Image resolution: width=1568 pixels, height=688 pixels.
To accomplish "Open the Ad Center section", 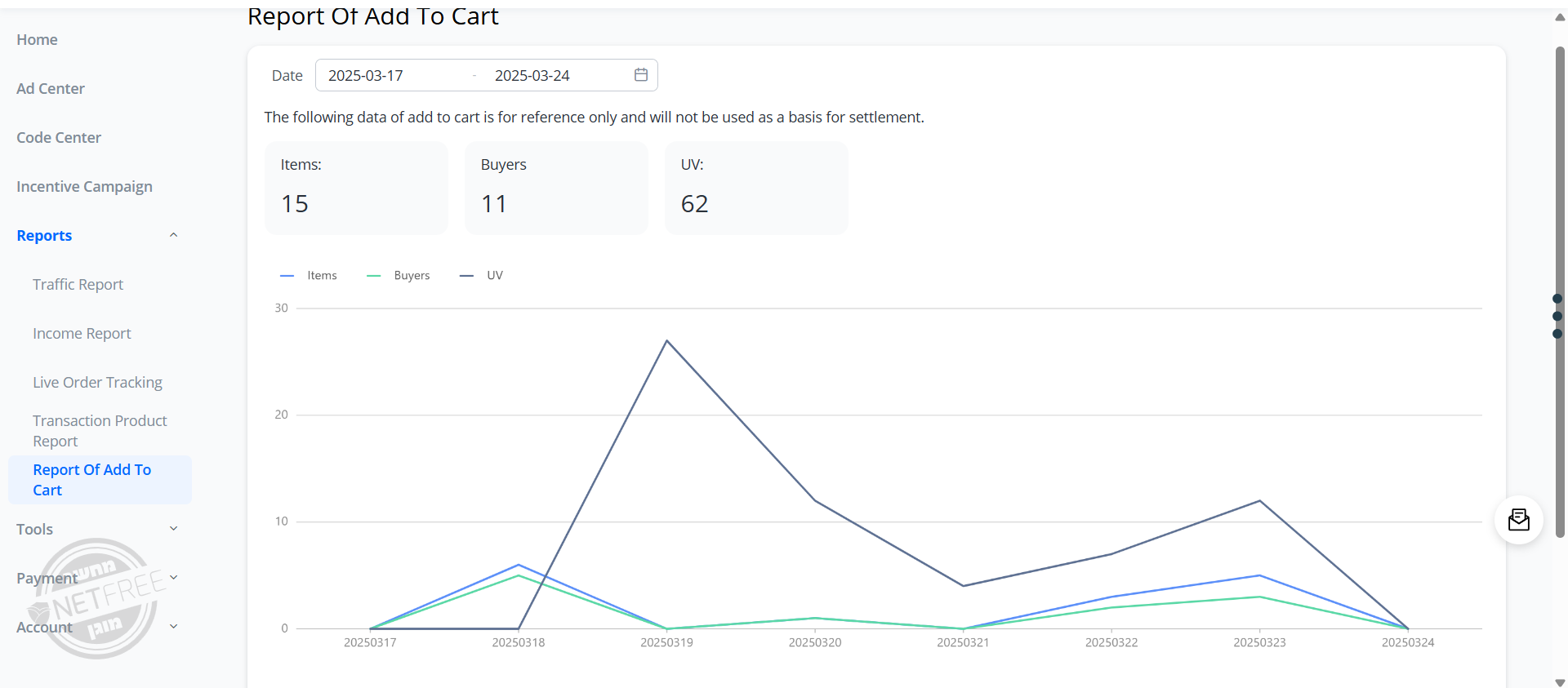I will (51, 89).
